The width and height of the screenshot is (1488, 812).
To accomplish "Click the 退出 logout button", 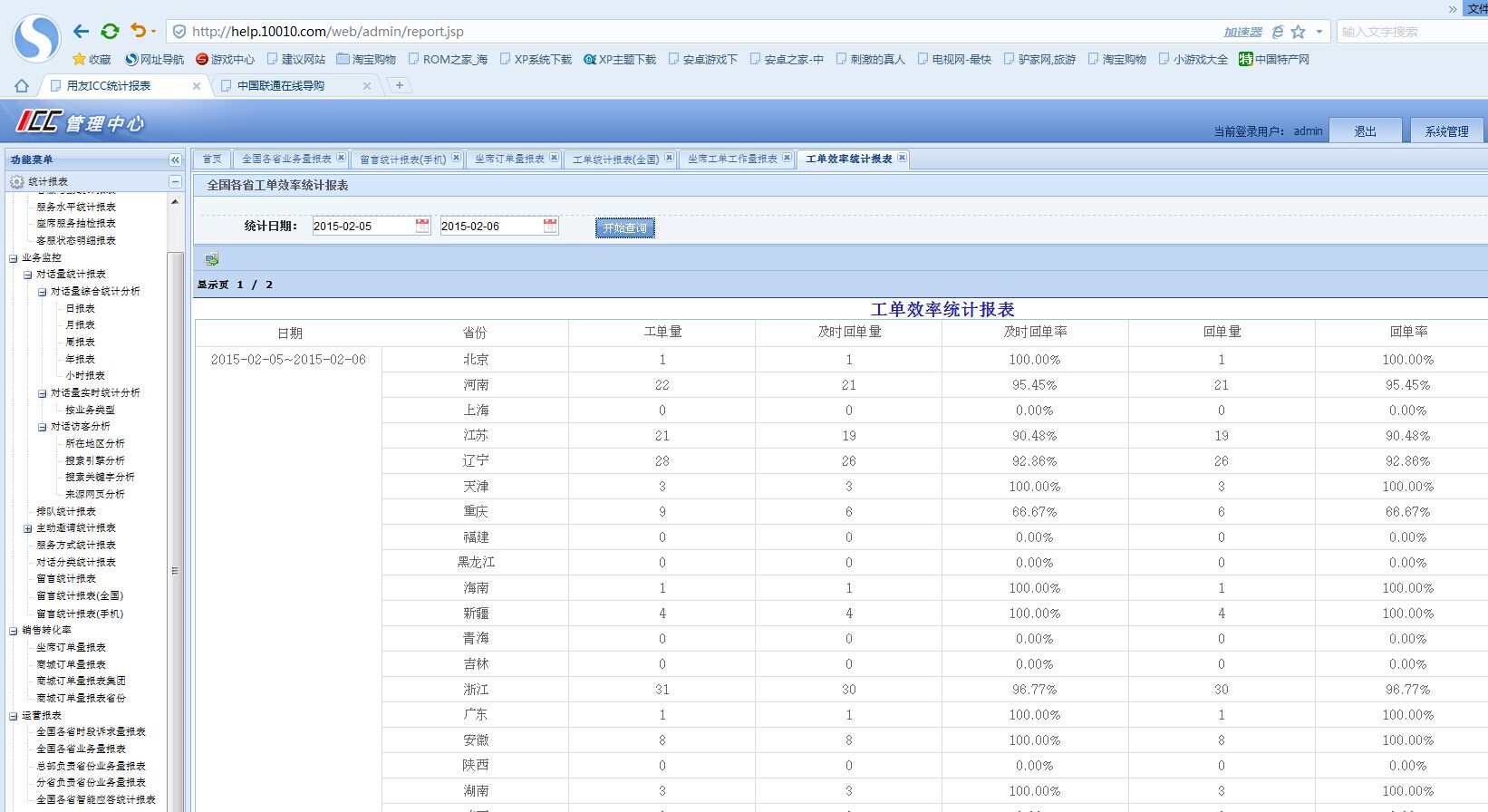I will [x=1365, y=130].
